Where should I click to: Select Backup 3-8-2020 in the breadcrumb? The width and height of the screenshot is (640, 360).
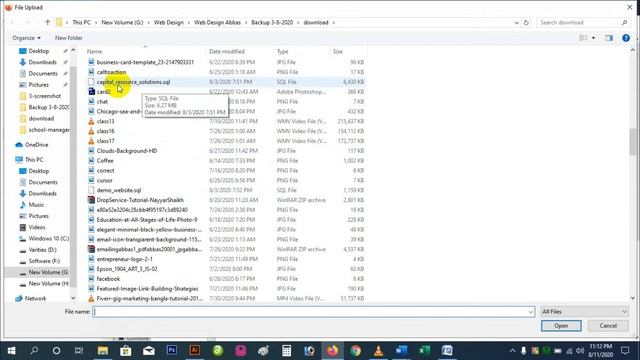(x=272, y=22)
